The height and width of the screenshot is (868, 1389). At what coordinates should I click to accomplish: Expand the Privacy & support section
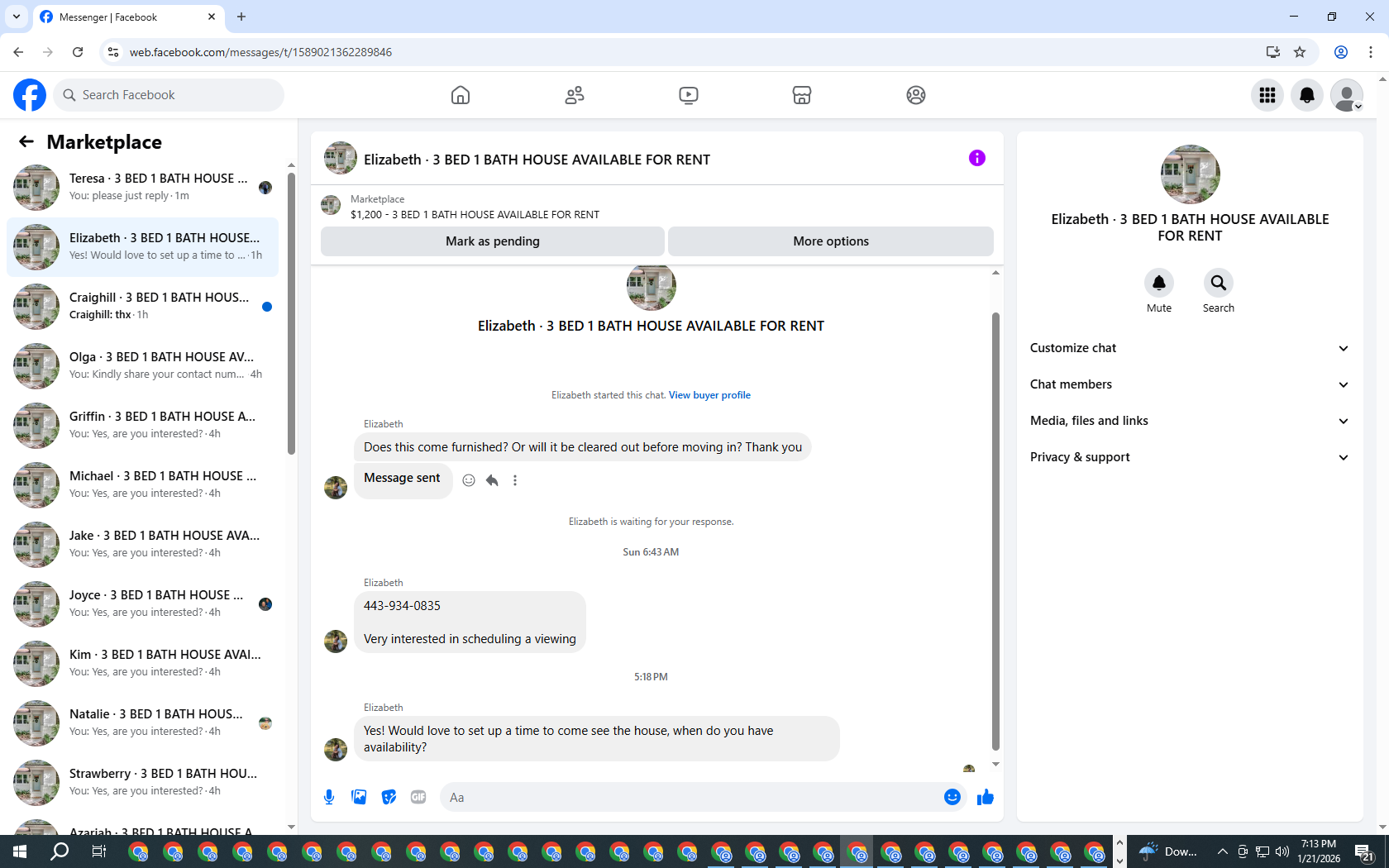1190,457
